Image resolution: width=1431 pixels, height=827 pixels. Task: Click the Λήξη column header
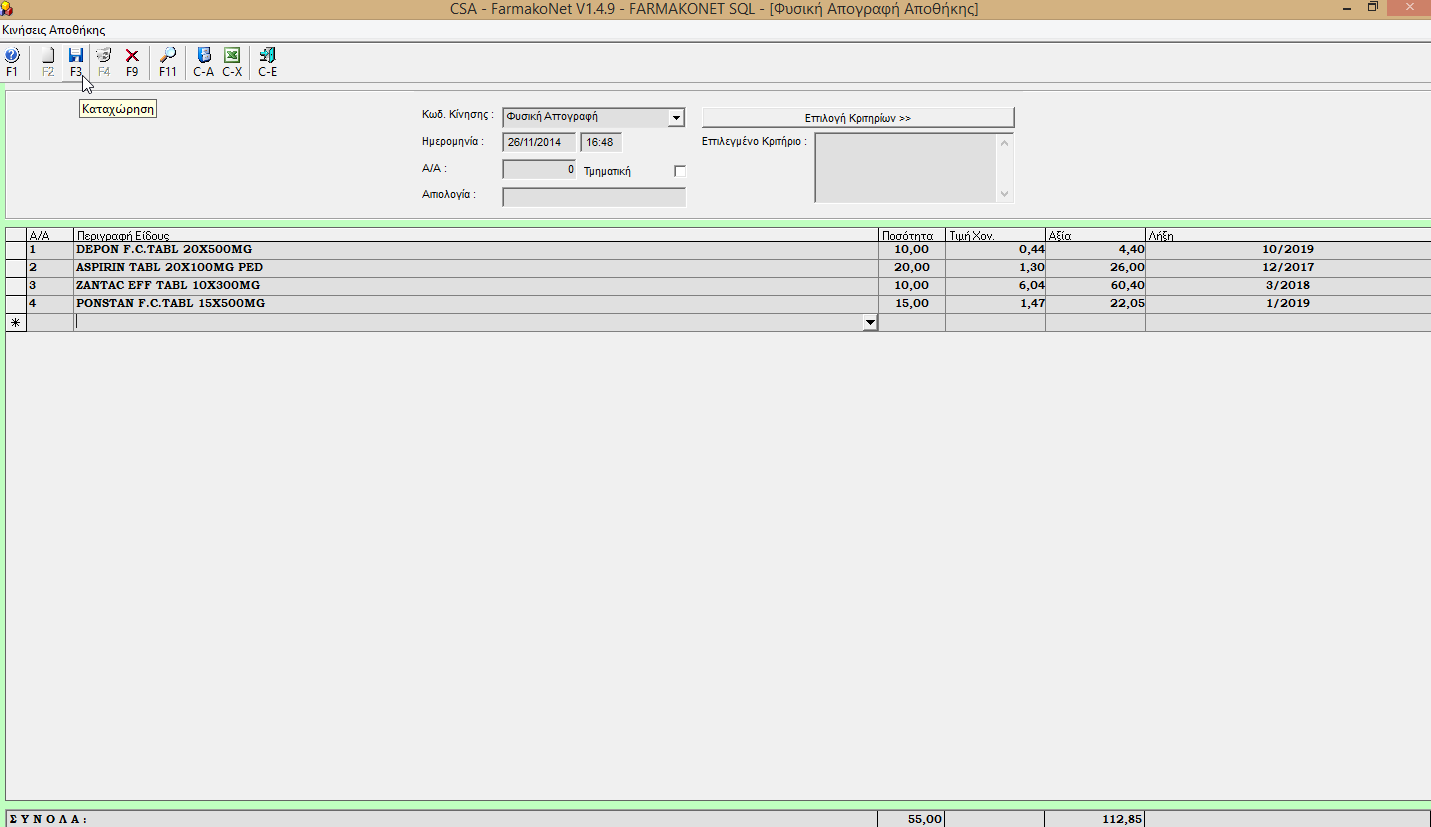click(x=1288, y=235)
